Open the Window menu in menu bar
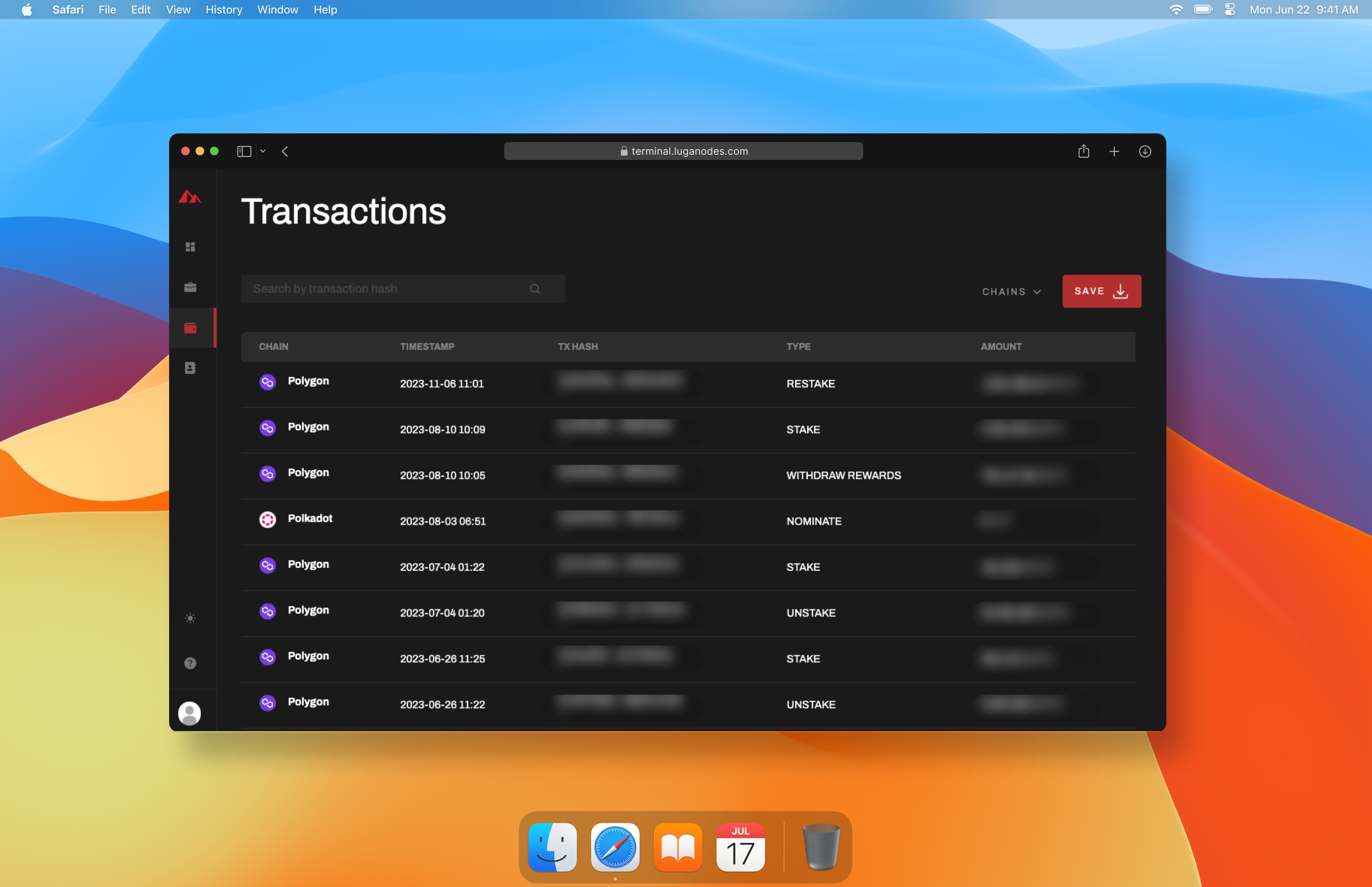Image resolution: width=1372 pixels, height=887 pixels. (277, 10)
